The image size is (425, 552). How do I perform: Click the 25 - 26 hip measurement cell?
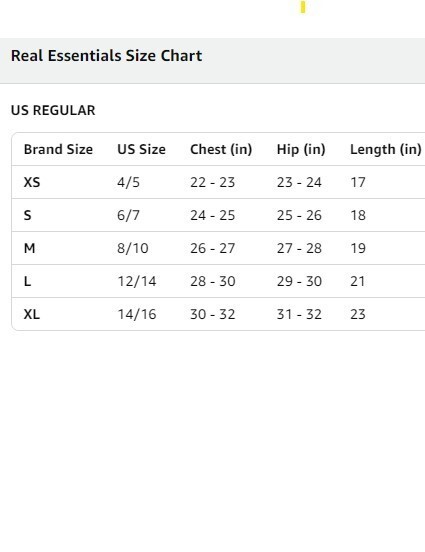click(299, 215)
